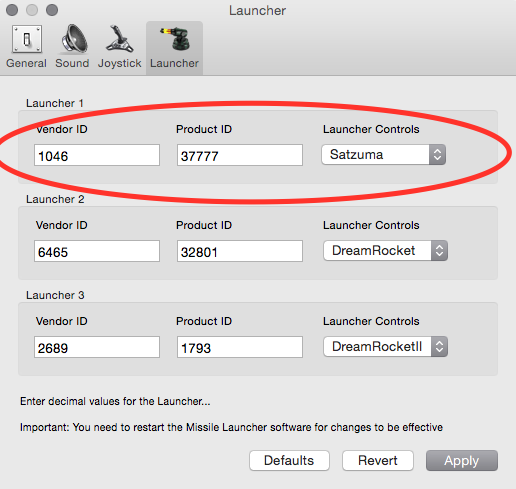Screen dimensions: 516x489
Task: Open the General preferences switch icon
Action: point(27,39)
